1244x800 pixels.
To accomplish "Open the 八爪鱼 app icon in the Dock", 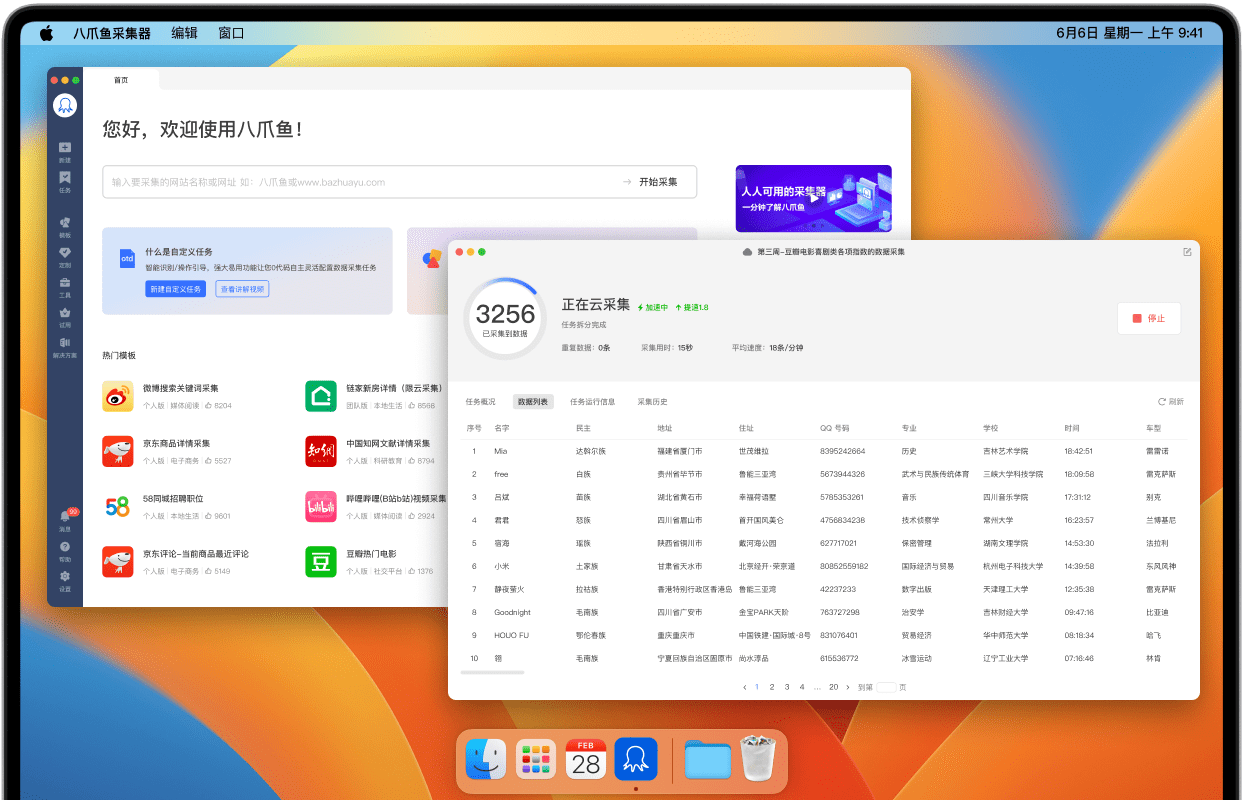I will pos(636,760).
